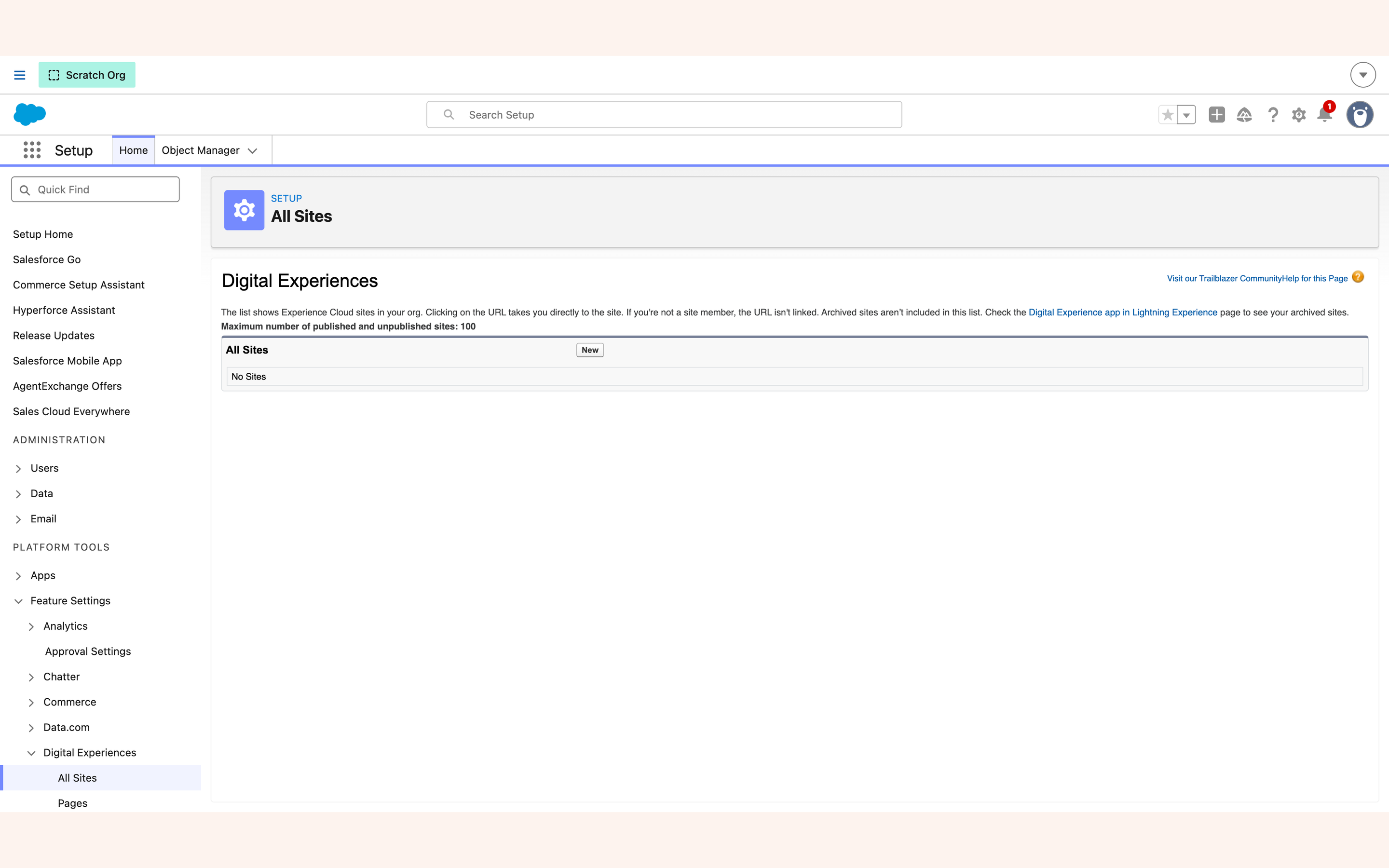Expand the Users section chevron
The height and width of the screenshot is (868, 1389).
point(18,468)
